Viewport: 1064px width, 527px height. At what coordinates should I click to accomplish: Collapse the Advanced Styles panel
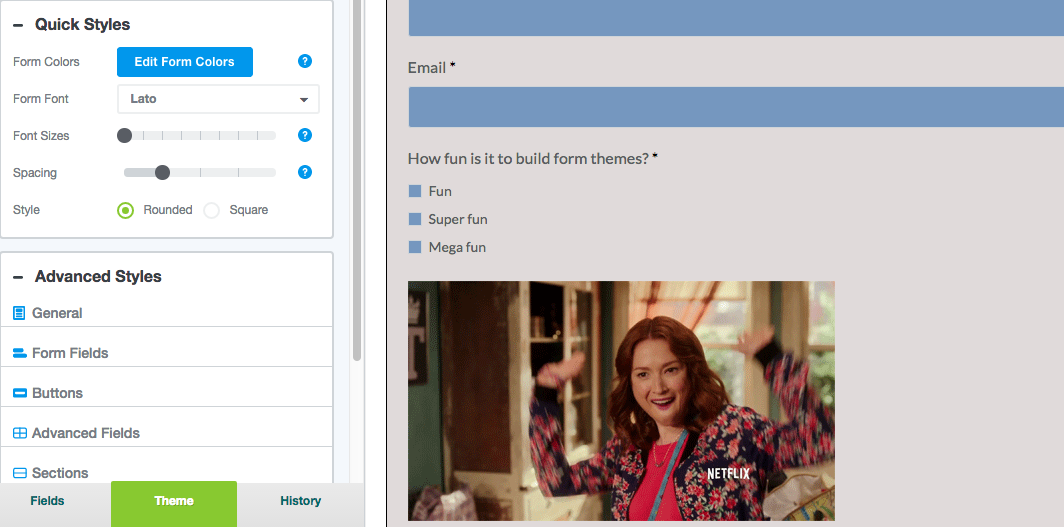coord(18,277)
